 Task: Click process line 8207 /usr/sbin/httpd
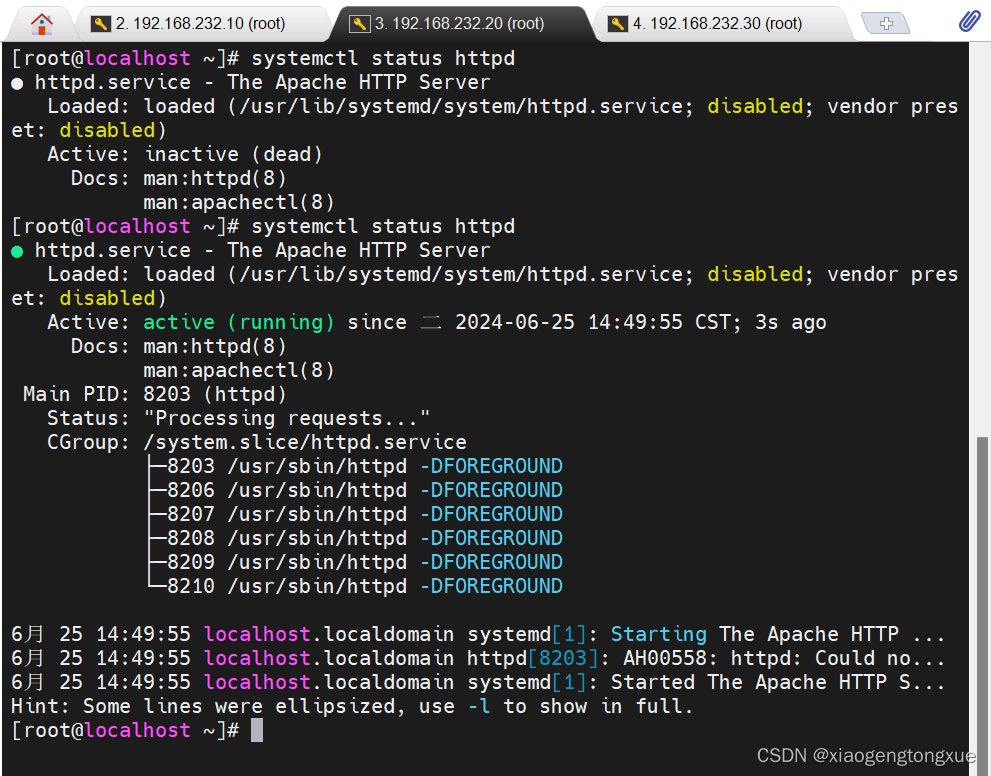pos(355,514)
